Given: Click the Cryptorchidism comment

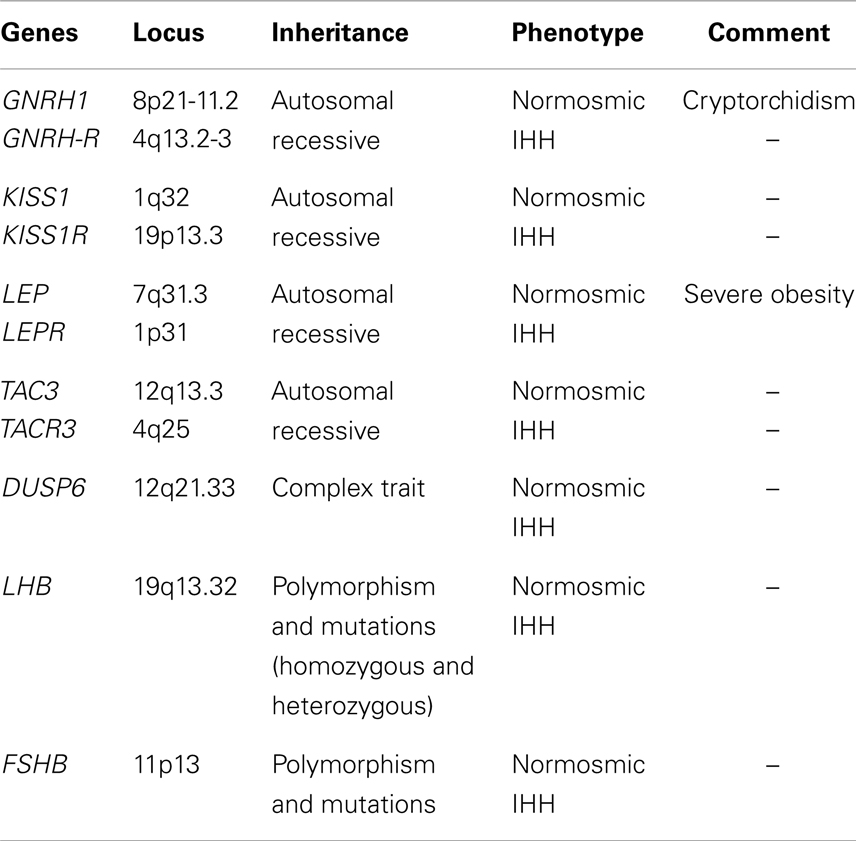Looking at the screenshot, I should (x=769, y=102).
